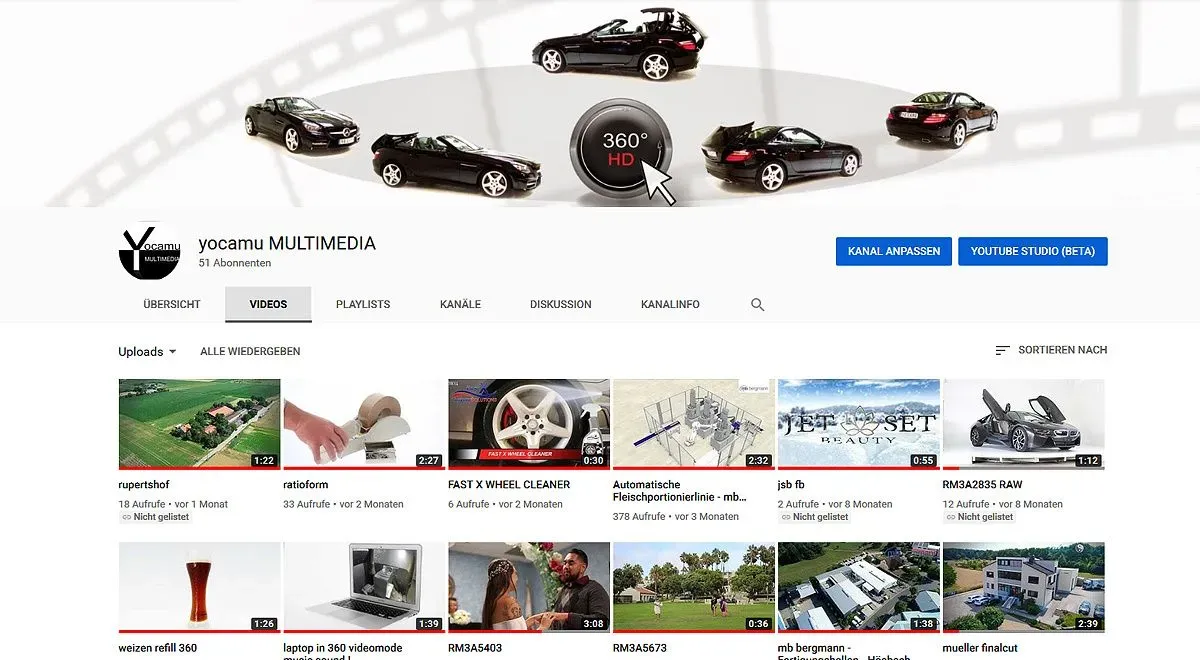This screenshot has height=660, width=1200.
Task: Click ALLE WIEDERGEBEN to play all
Action: point(250,352)
